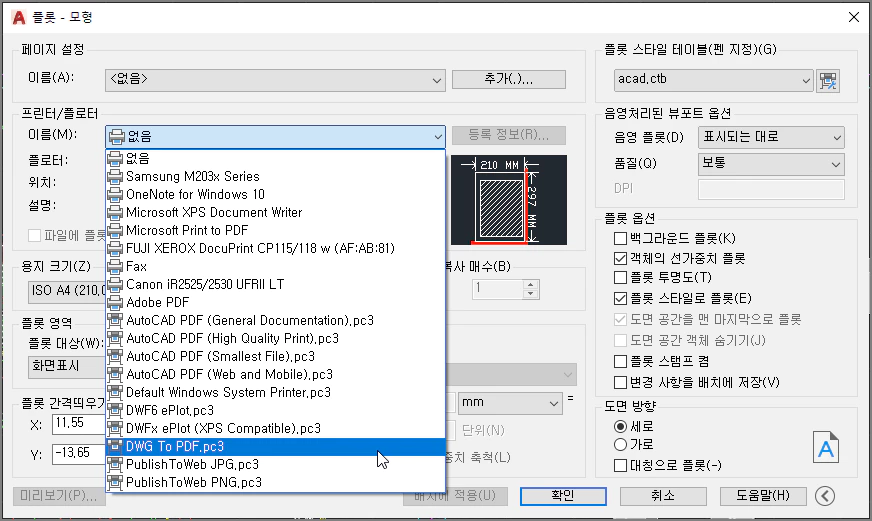Screen dimensions: 872x521
Task: Click 추가(.)... button
Action: point(509,80)
